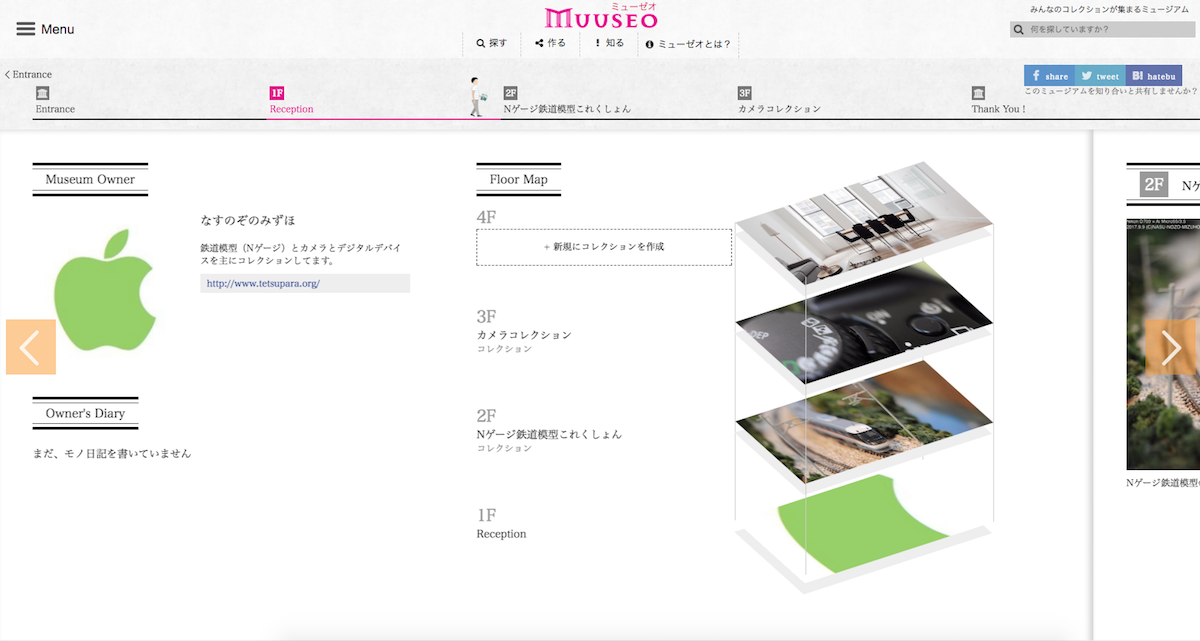Click the Owner's Diary heading
The height and width of the screenshot is (641, 1200).
[x=85, y=413]
